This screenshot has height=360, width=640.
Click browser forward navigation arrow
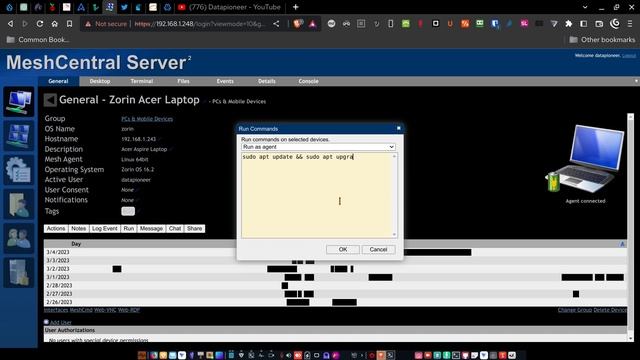(25, 24)
